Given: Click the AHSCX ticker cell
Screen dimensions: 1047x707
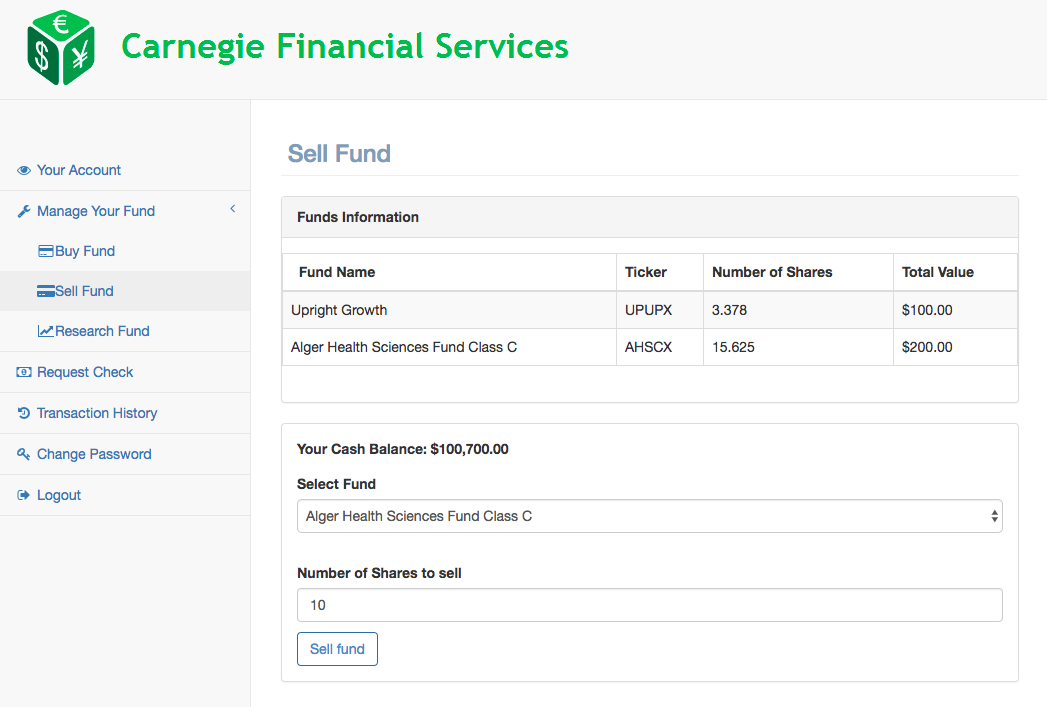Looking at the screenshot, I should pos(660,347).
